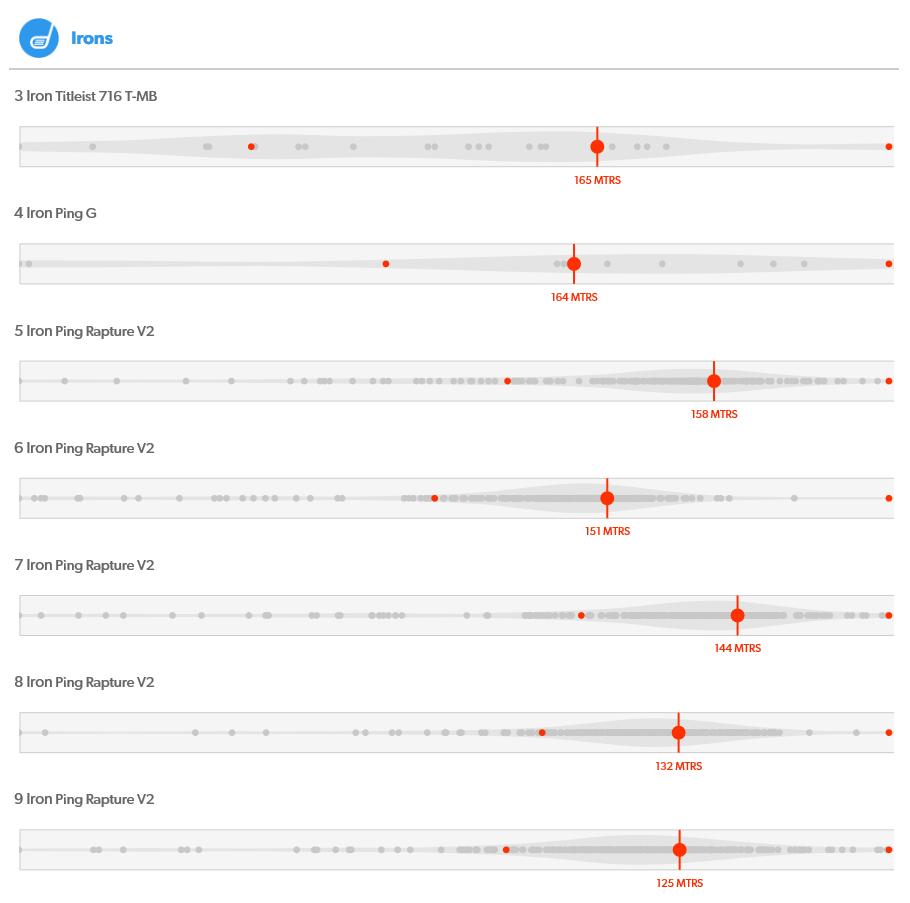Click the 9 Iron large red average marker
Image resolution: width=910 pixels, height=903 pixels.
tap(679, 850)
